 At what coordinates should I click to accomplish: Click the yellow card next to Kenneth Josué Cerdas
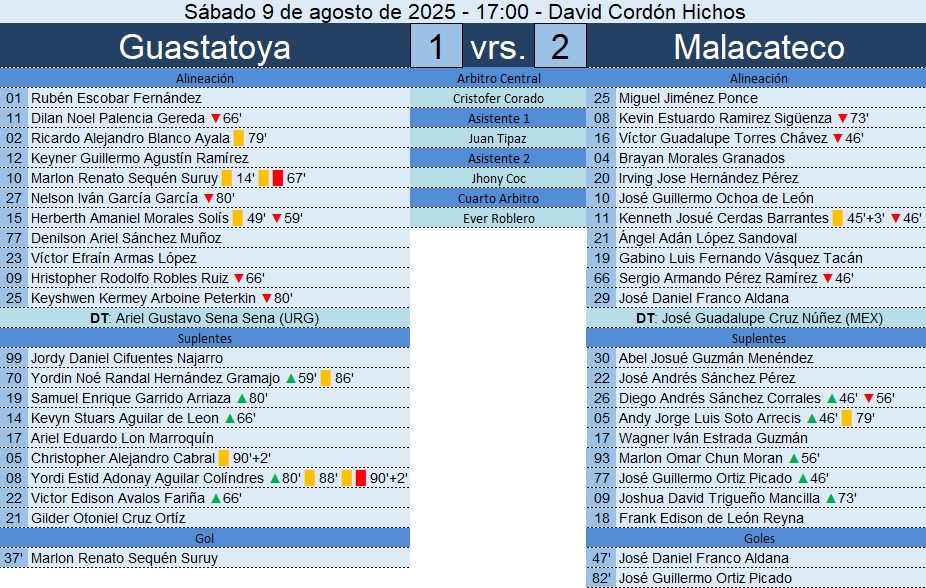(838, 218)
